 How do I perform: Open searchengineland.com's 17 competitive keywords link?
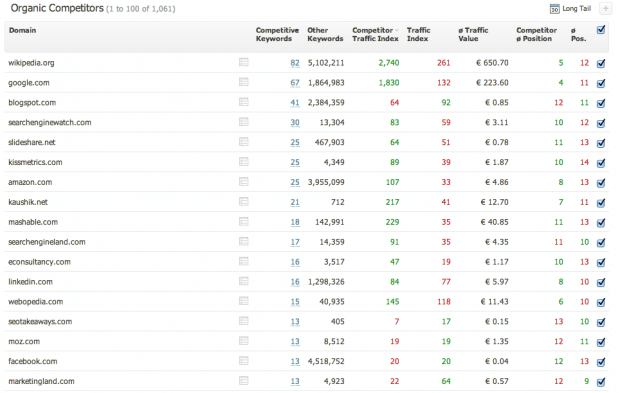tap(295, 242)
